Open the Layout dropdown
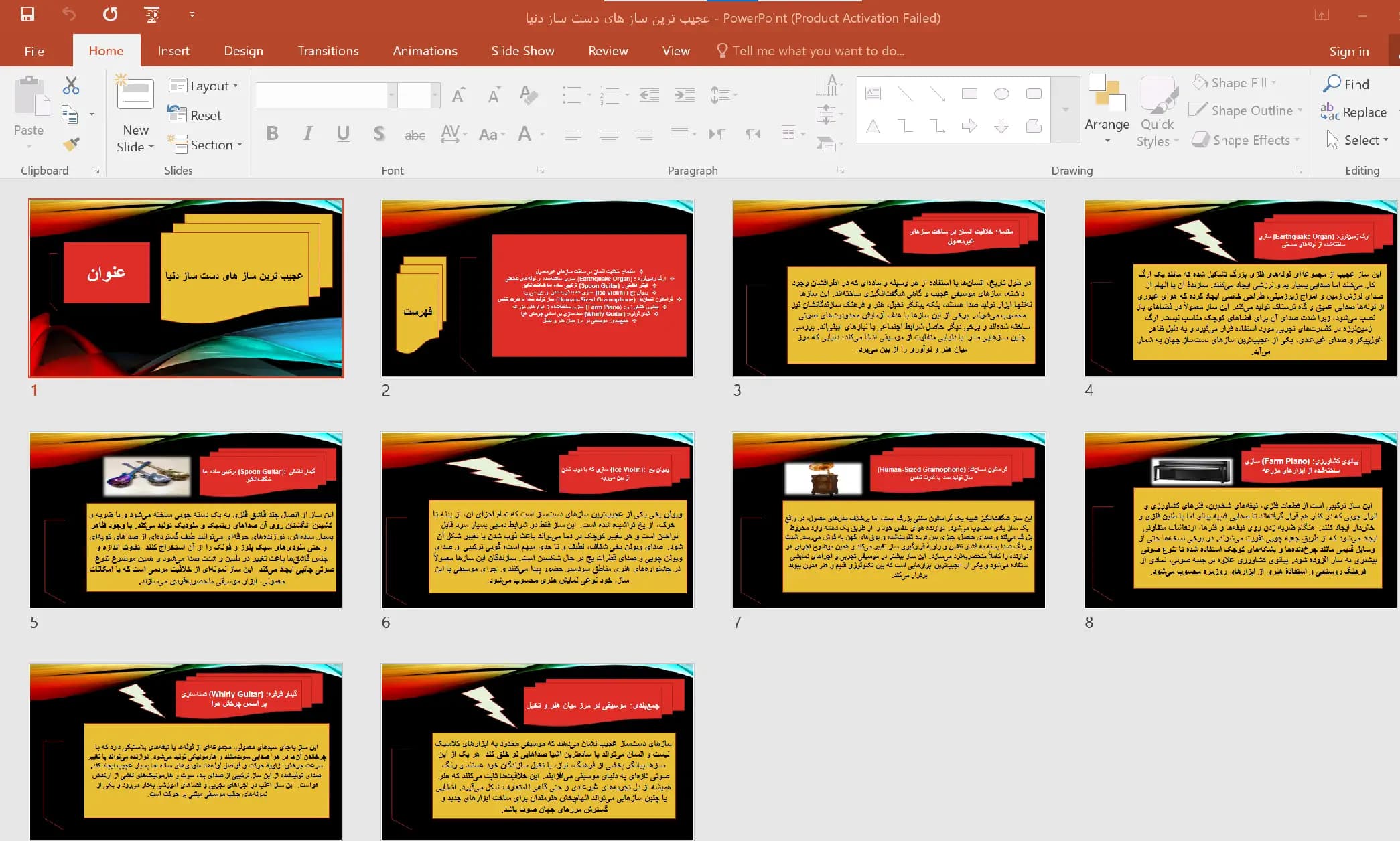The height and width of the screenshot is (841, 1400). click(x=204, y=86)
